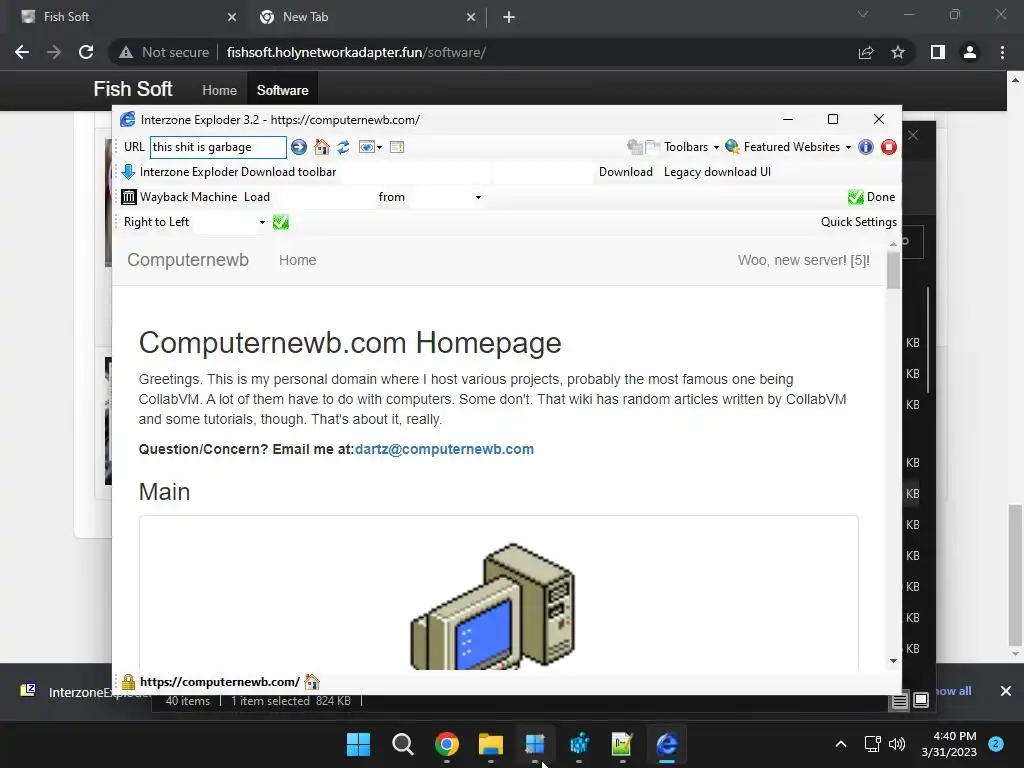Click the Interzone Exploder title bar icon

[127, 120]
